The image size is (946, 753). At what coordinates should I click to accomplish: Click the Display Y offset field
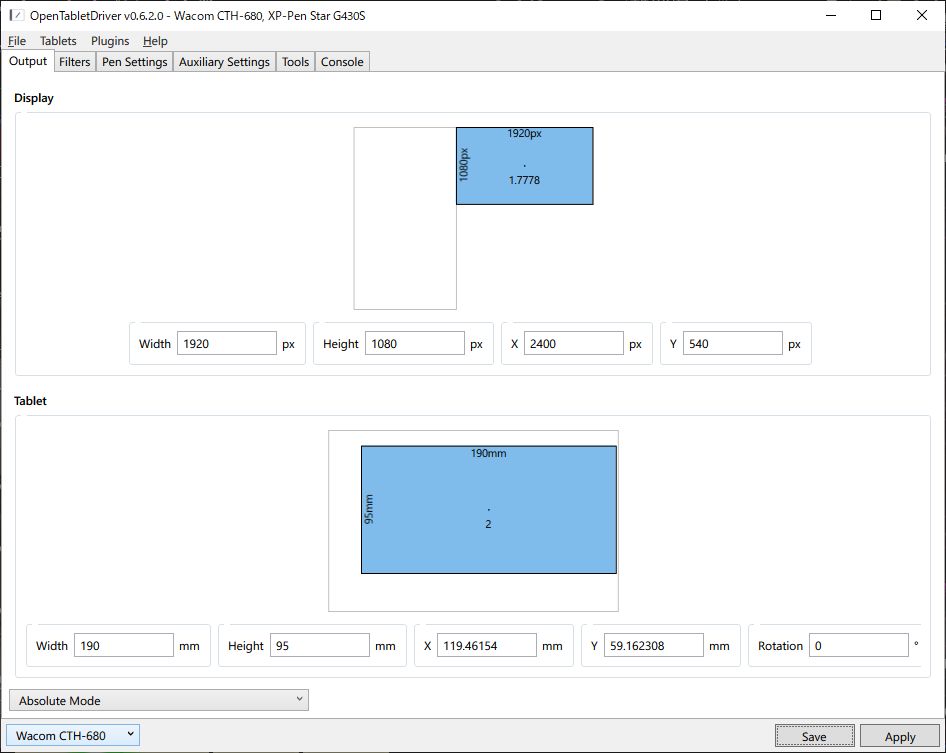(732, 343)
